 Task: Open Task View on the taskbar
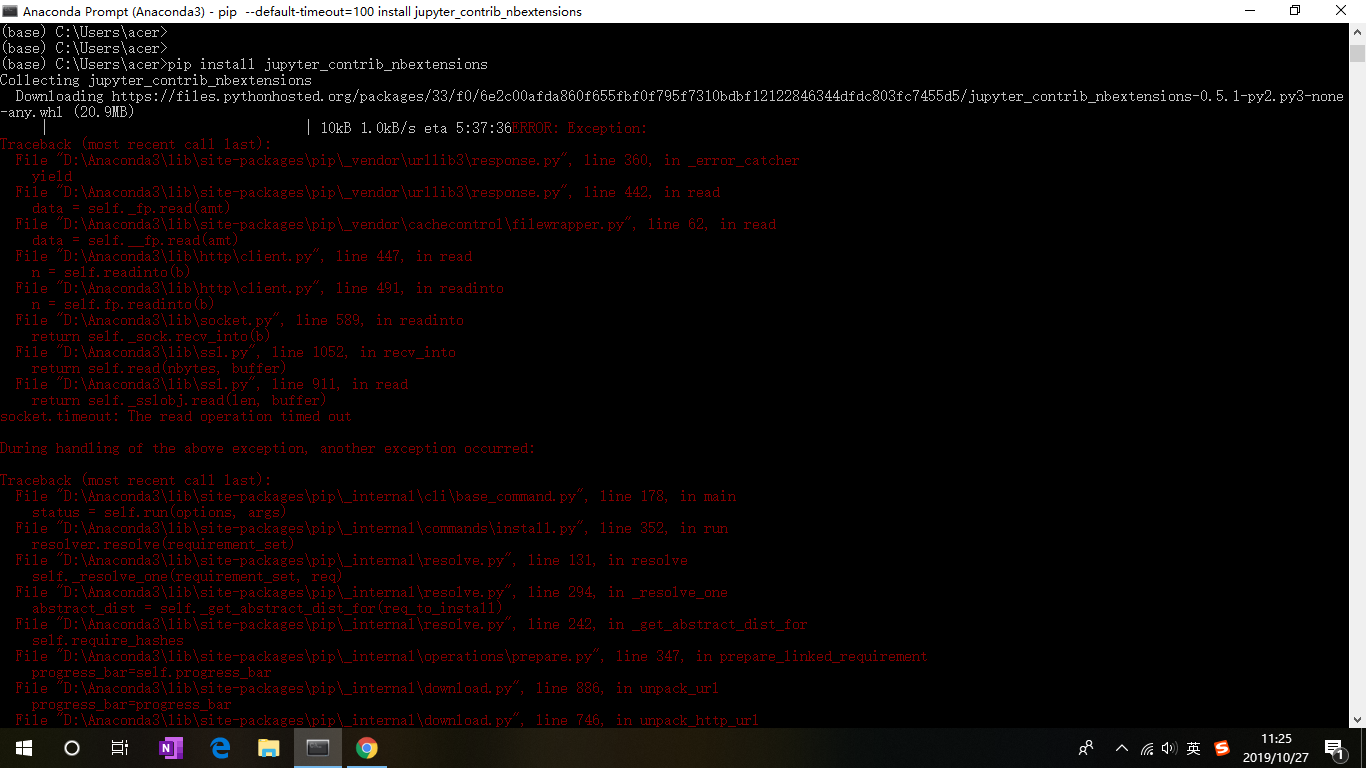tap(120, 748)
